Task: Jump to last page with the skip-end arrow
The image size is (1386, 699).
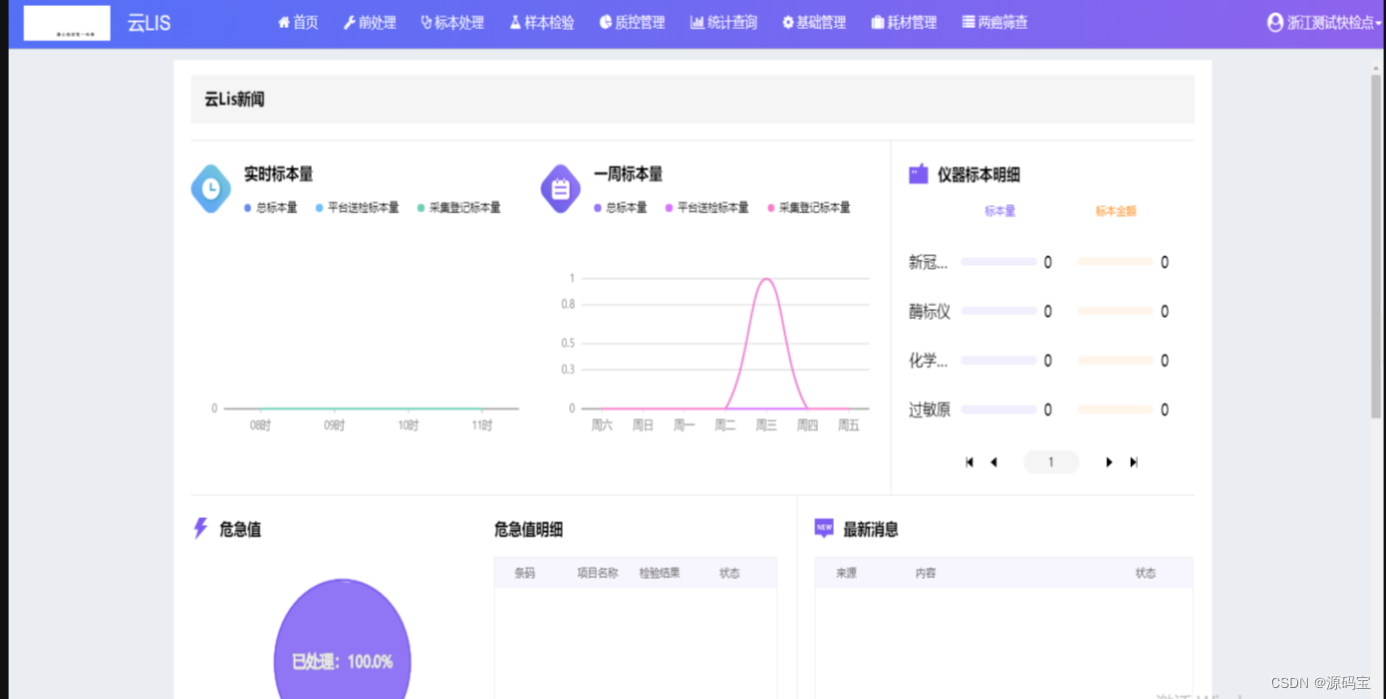Action: coord(1133,461)
